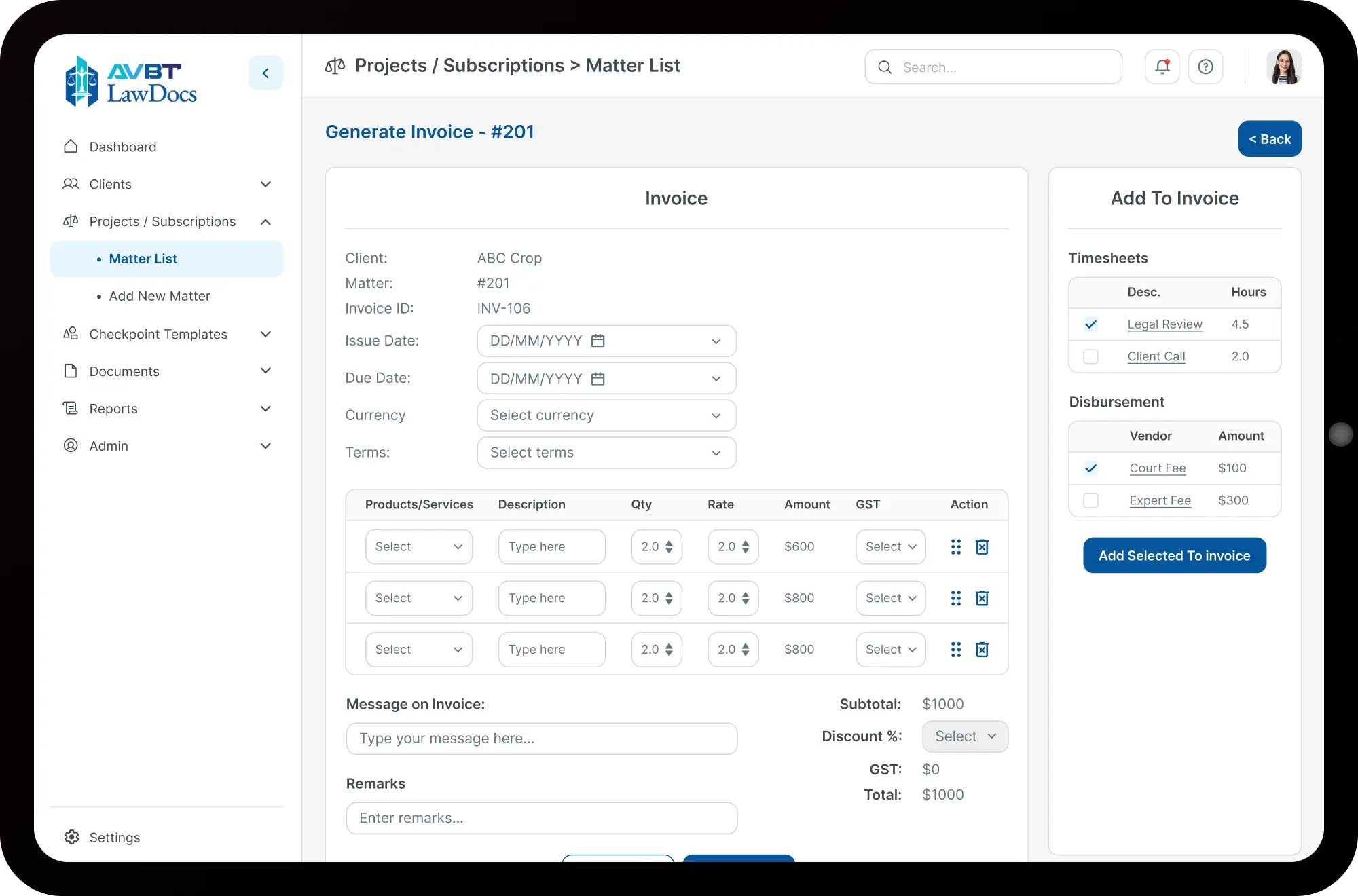Click the Remarks input field
This screenshot has height=896, width=1358.
(x=541, y=818)
